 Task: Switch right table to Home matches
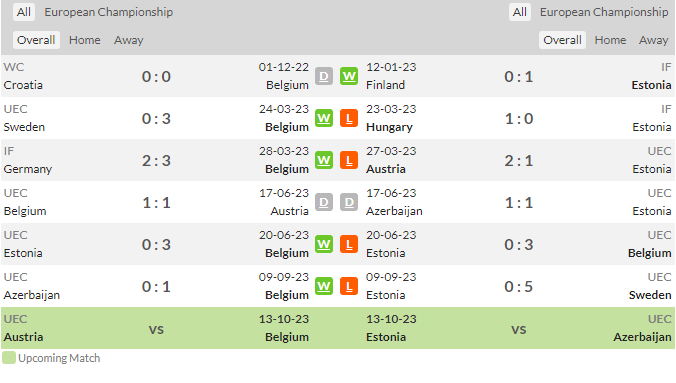coord(610,40)
